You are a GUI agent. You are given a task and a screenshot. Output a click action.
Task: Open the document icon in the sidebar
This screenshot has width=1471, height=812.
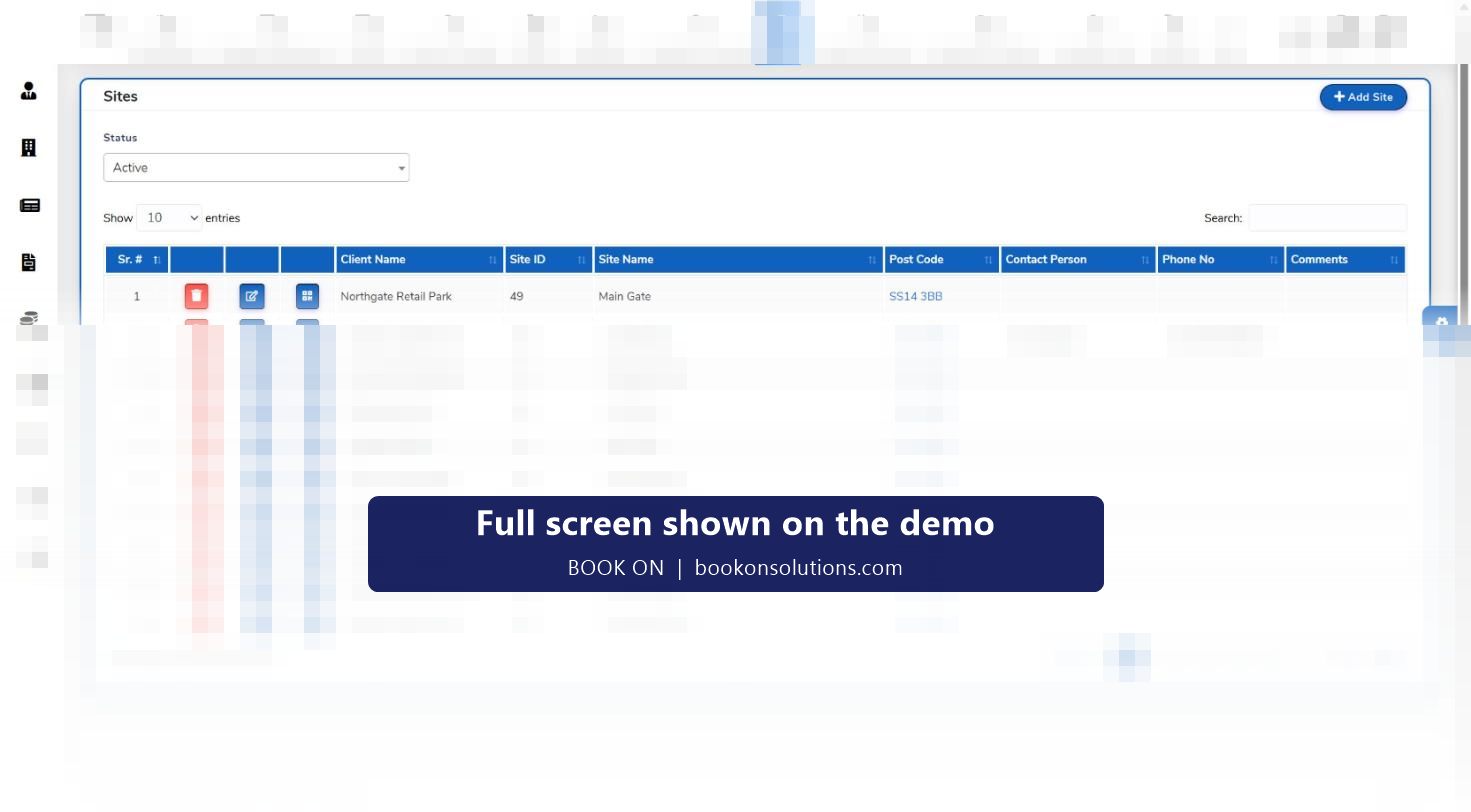click(x=29, y=262)
